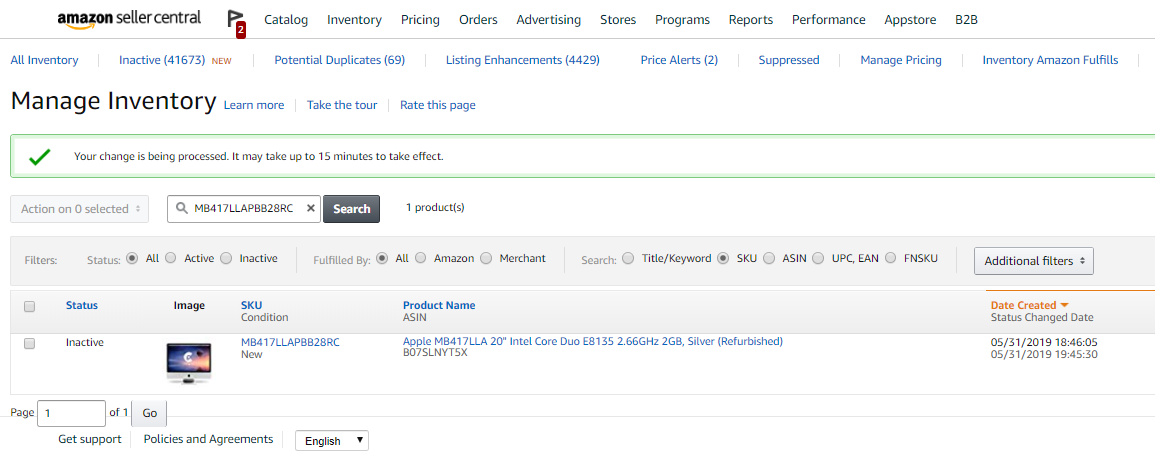Search by Title/Keyword radio option
The height and width of the screenshot is (475, 1155).
[x=628, y=258]
